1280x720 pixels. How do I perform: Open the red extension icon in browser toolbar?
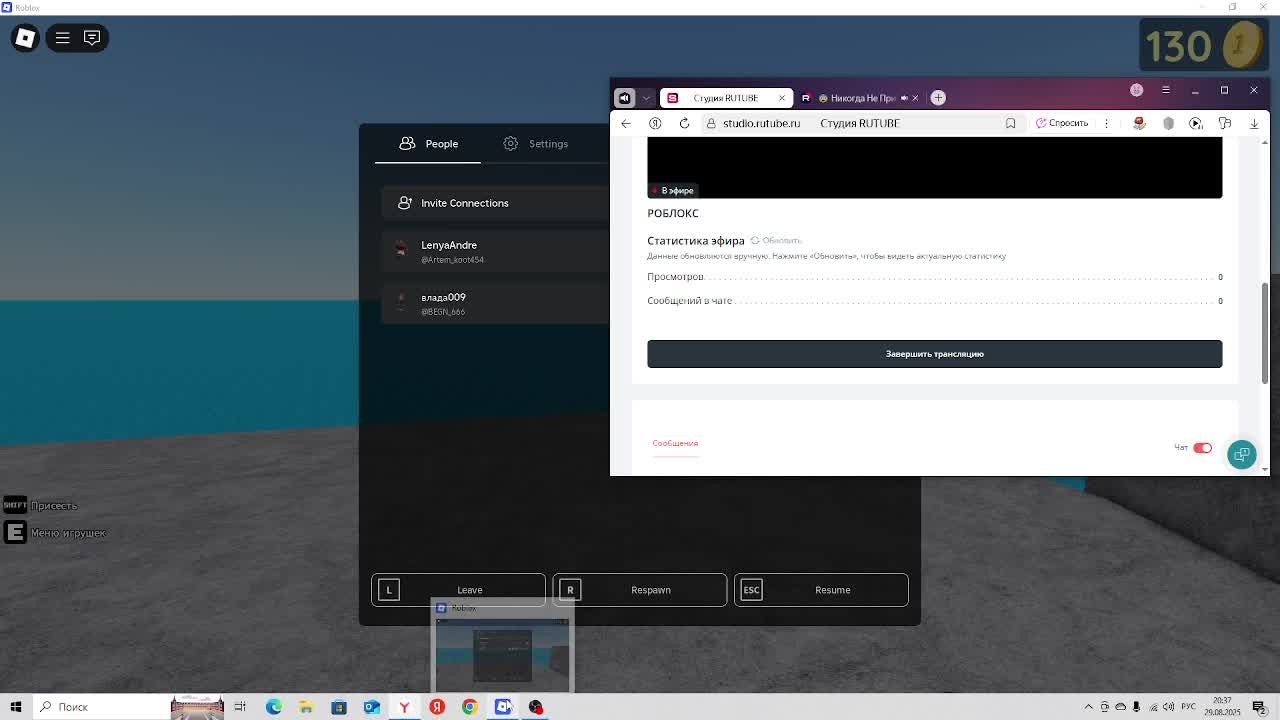click(1139, 123)
